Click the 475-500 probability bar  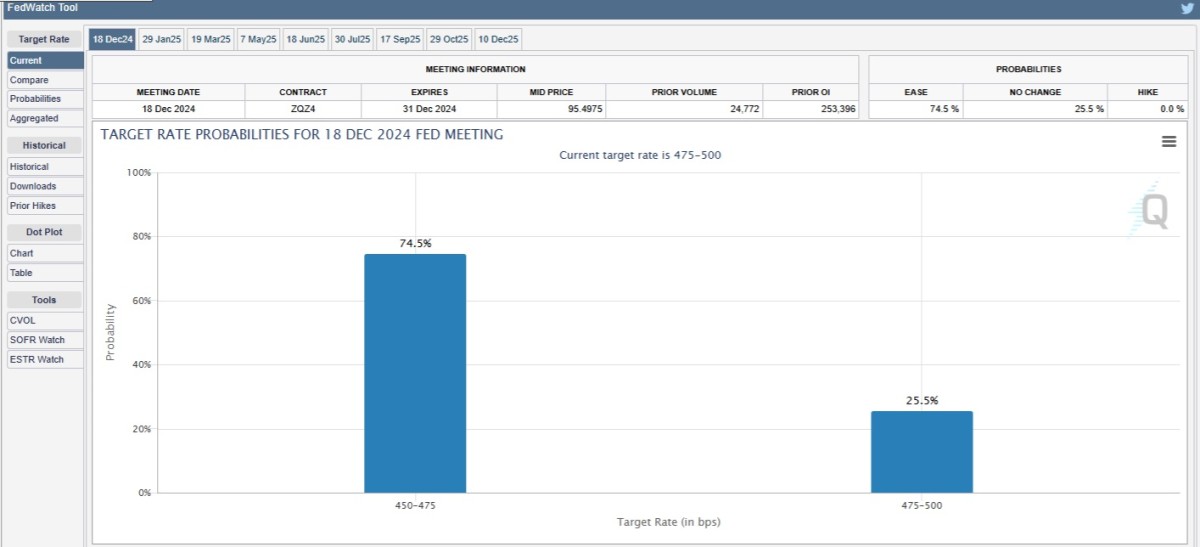[x=921, y=451]
